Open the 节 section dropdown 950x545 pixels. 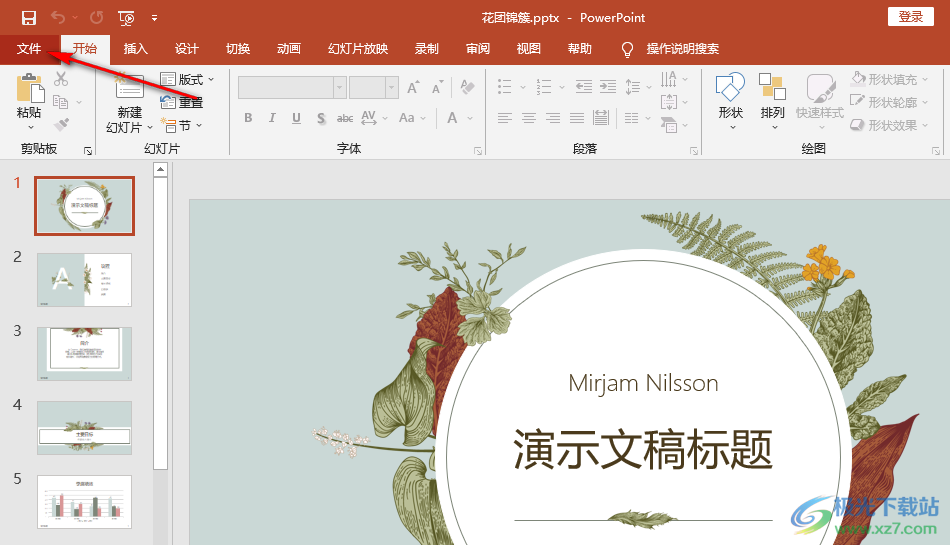point(181,125)
